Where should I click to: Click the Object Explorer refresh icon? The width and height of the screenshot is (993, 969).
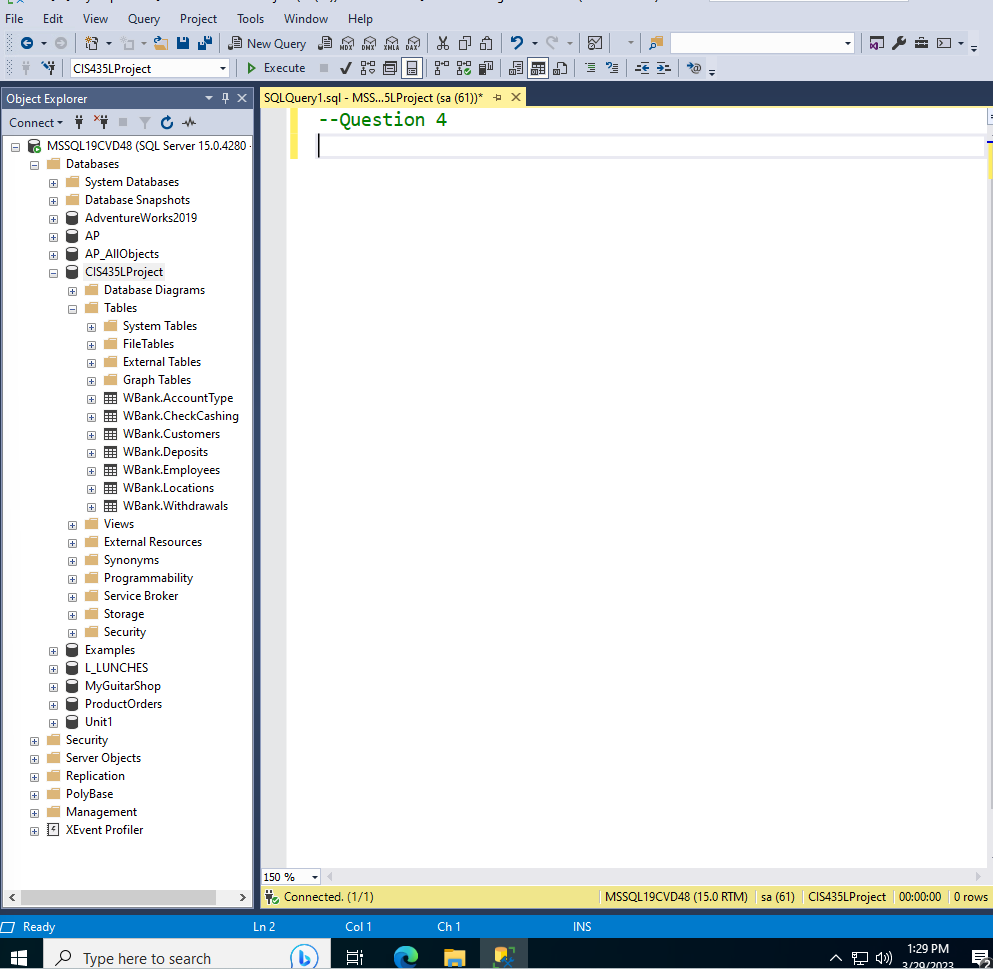tap(167, 122)
